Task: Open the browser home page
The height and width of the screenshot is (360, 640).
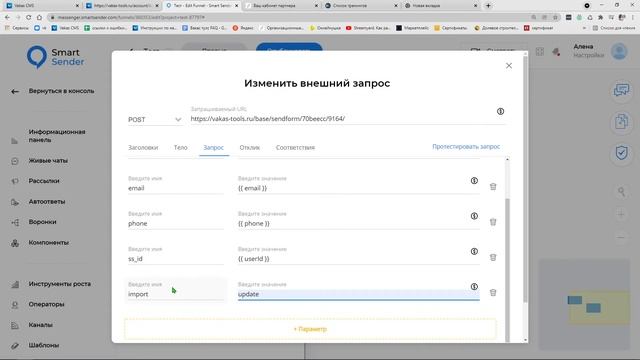Action: pos(39,17)
